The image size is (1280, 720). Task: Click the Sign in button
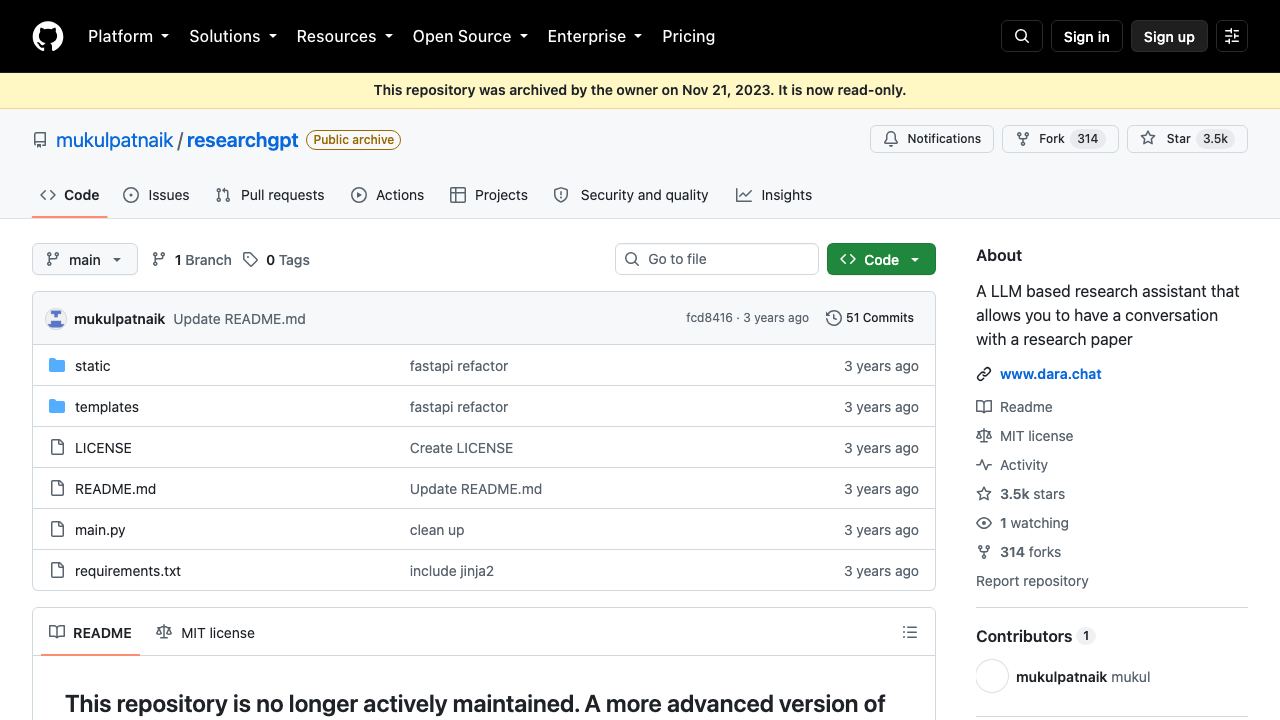1087,36
